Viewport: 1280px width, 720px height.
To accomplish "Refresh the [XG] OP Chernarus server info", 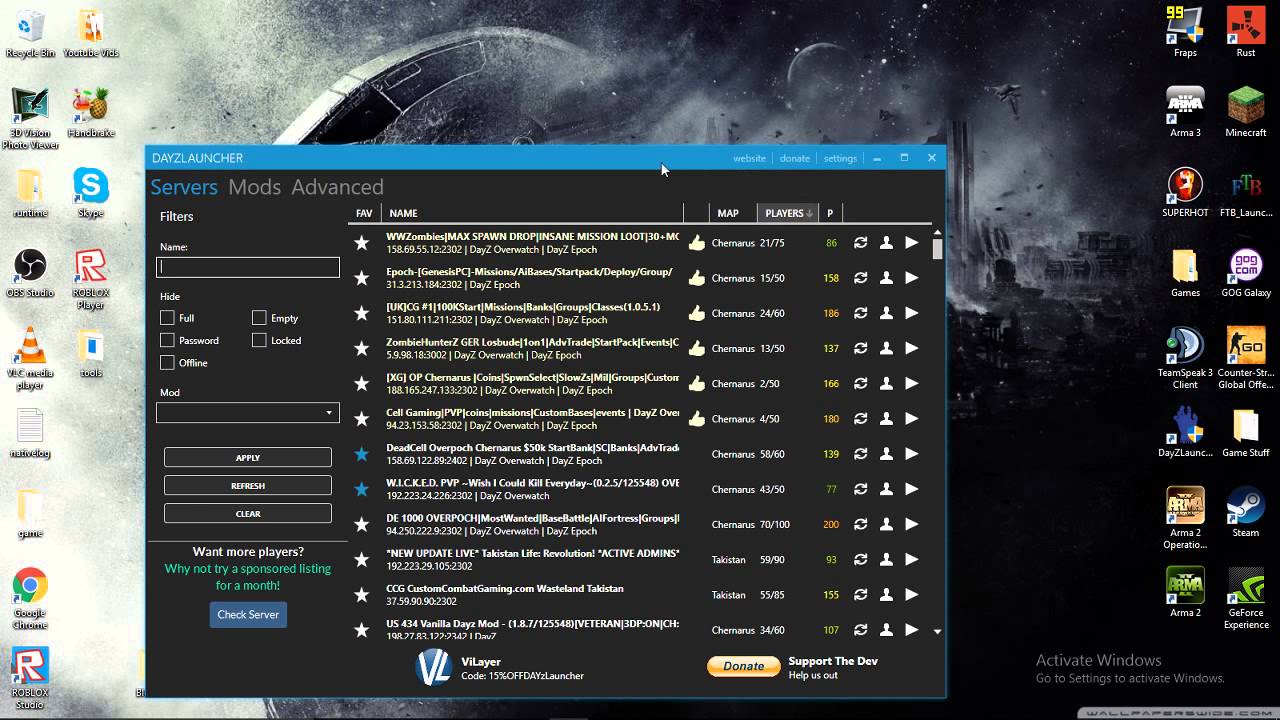I will coord(860,383).
